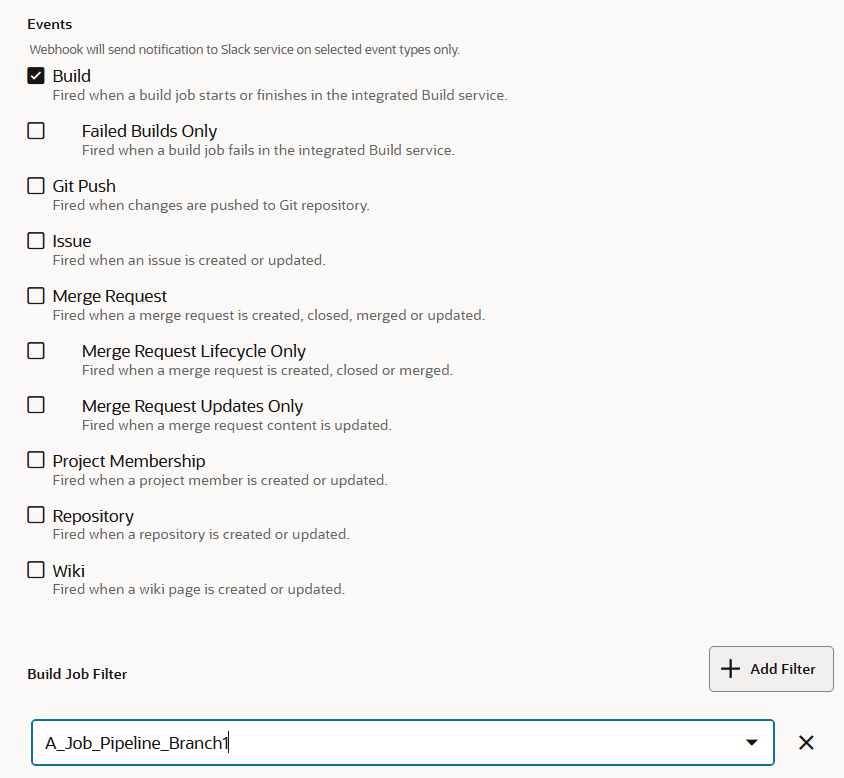
Task: Click 'Fired when a project member is created' text
Action: click(x=220, y=480)
